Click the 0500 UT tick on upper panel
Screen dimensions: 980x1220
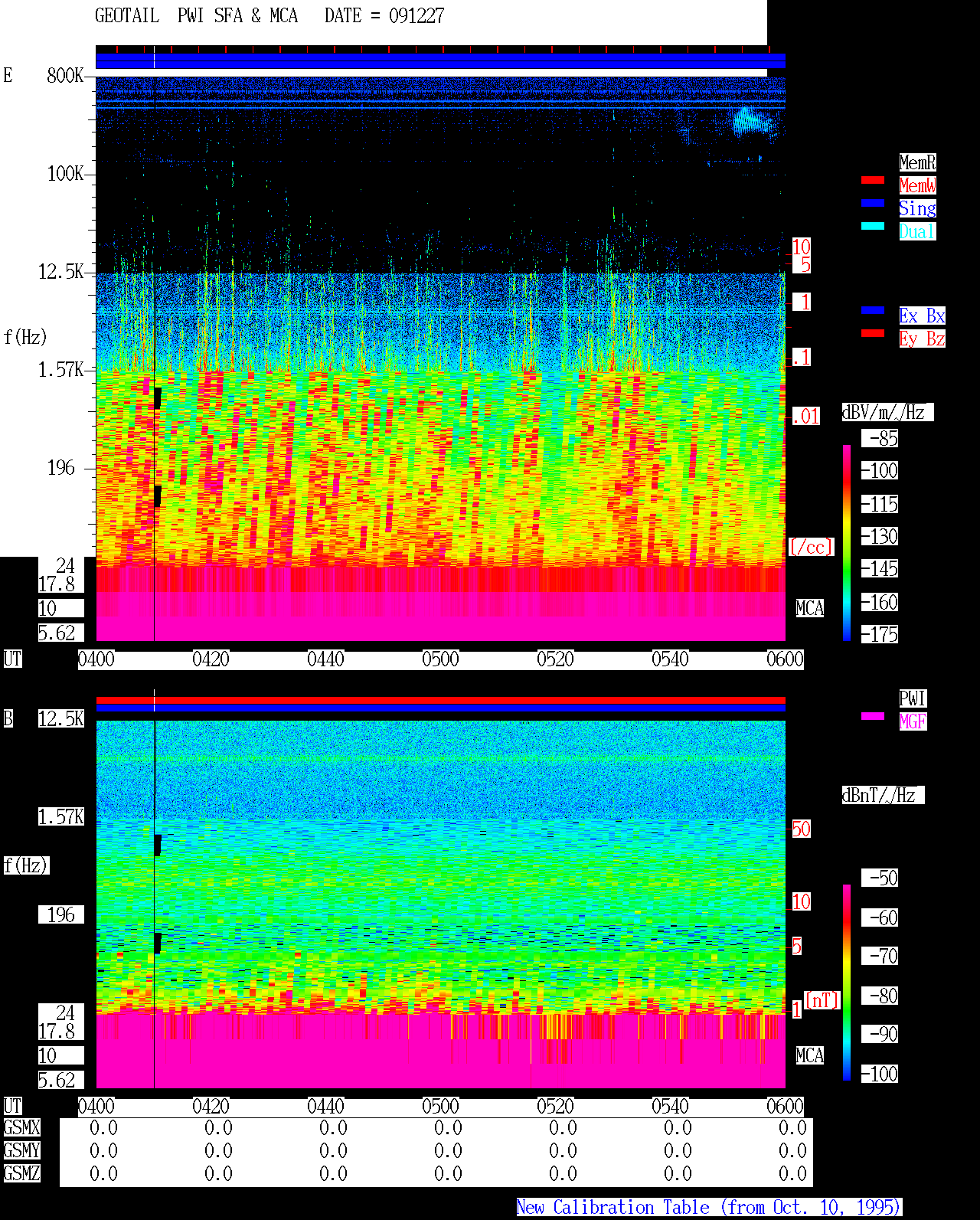tap(441, 659)
